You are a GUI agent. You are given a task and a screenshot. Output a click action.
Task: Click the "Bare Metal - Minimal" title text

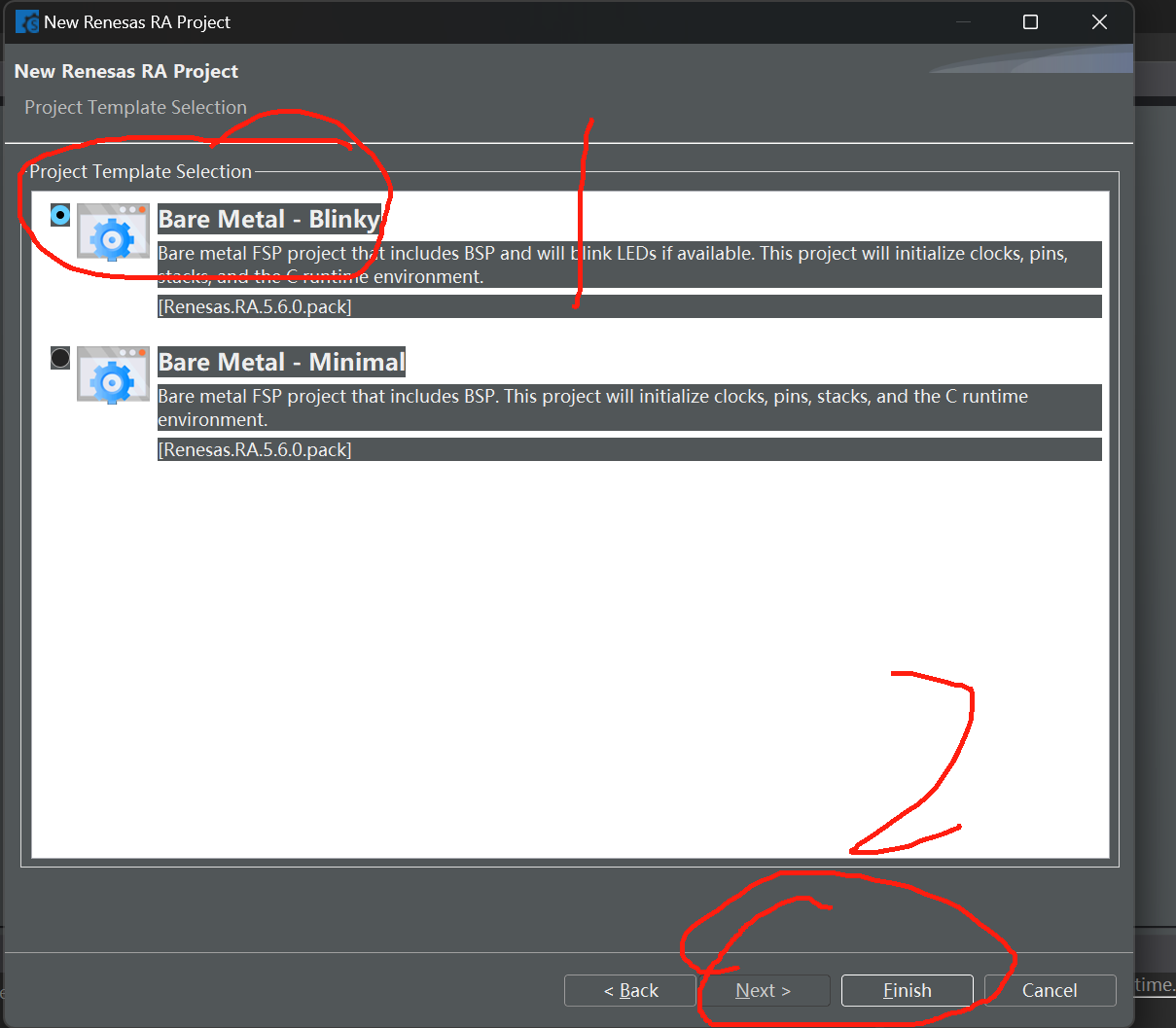281,362
